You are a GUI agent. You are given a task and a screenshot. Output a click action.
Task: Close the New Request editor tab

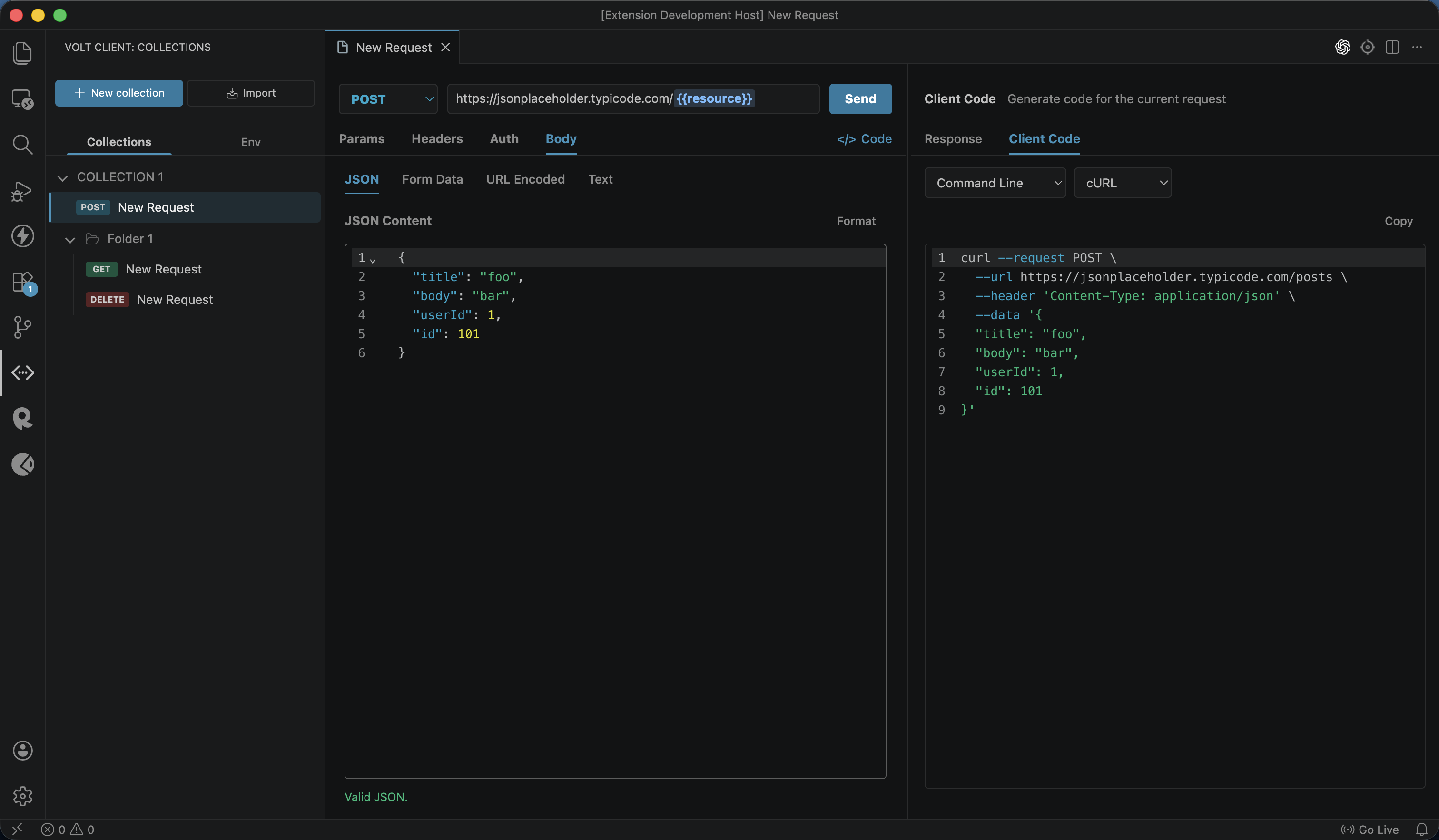445,48
